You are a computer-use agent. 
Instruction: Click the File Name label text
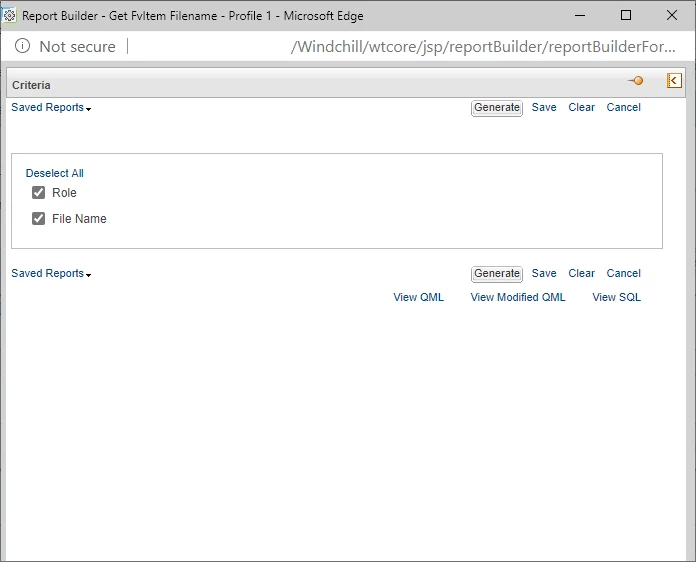pos(79,219)
